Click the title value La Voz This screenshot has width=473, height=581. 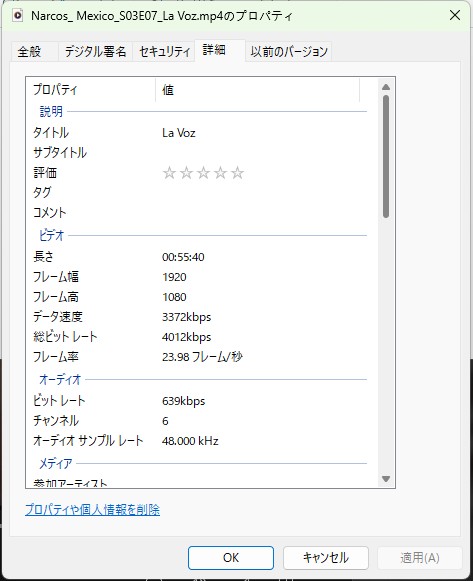point(179,133)
